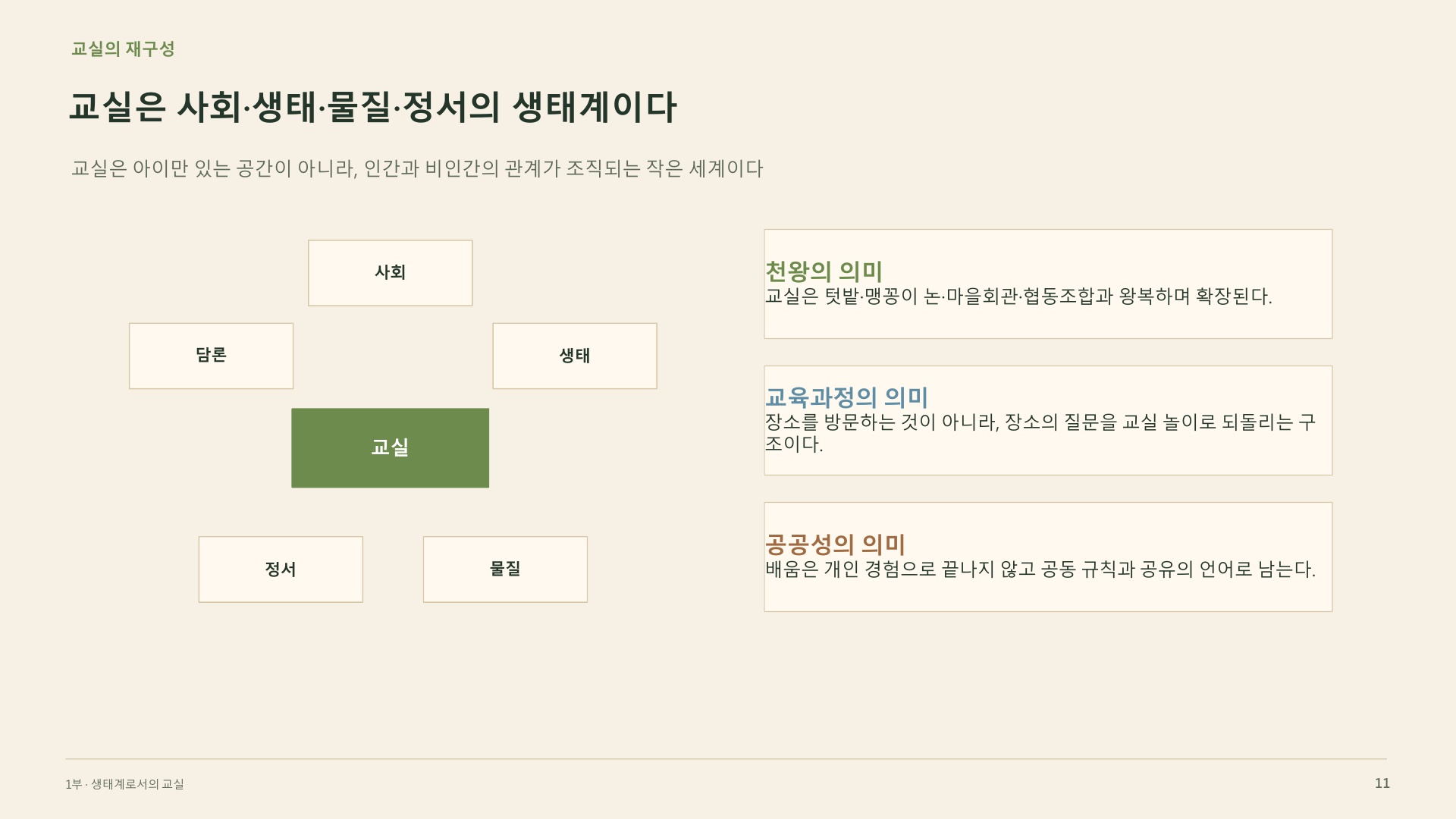Click the 물질 diagram box
The width and height of the screenshot is (1456, 819).
pos(505,570)
